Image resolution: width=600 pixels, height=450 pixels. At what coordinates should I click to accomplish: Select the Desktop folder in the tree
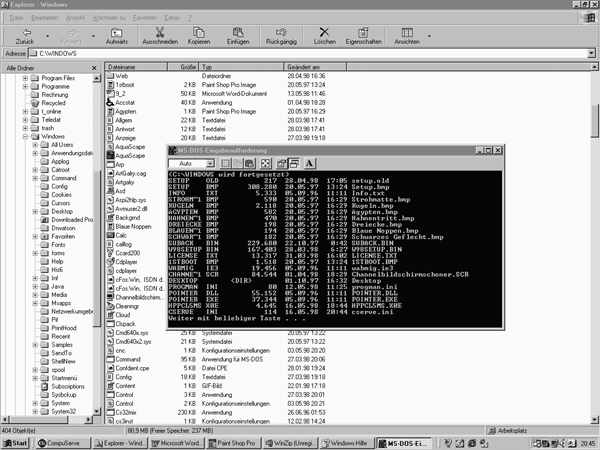click(60, 211)
